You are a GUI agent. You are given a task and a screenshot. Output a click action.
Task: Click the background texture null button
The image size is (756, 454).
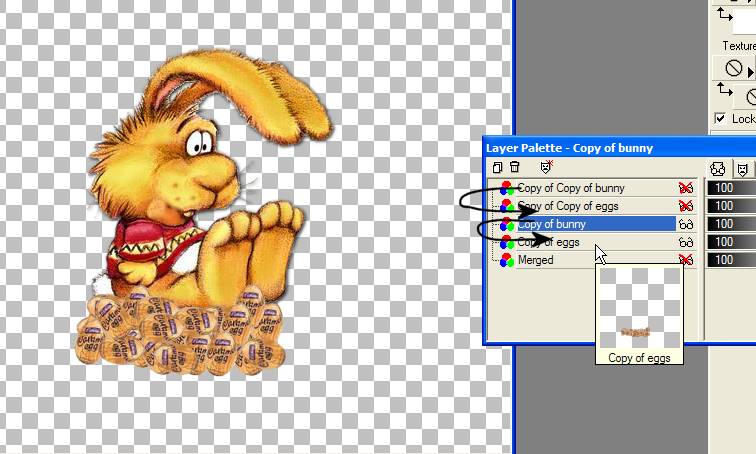click(x=750, y=96)
